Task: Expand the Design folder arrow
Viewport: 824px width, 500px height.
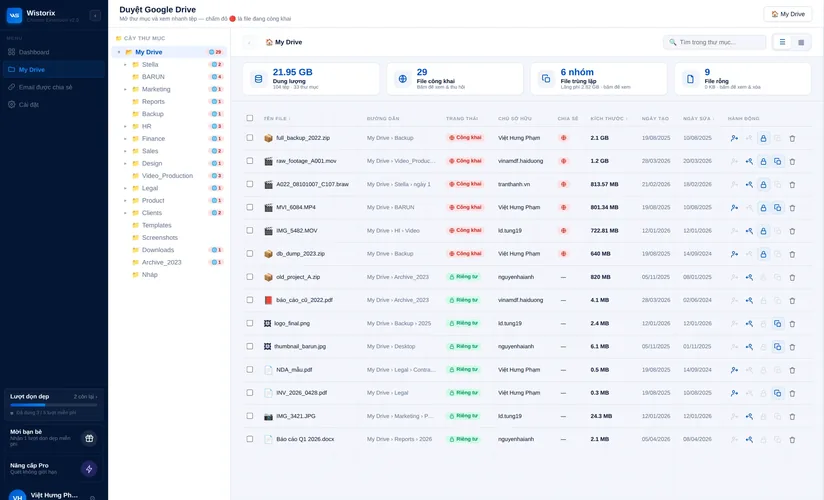Action: (125, 164)
